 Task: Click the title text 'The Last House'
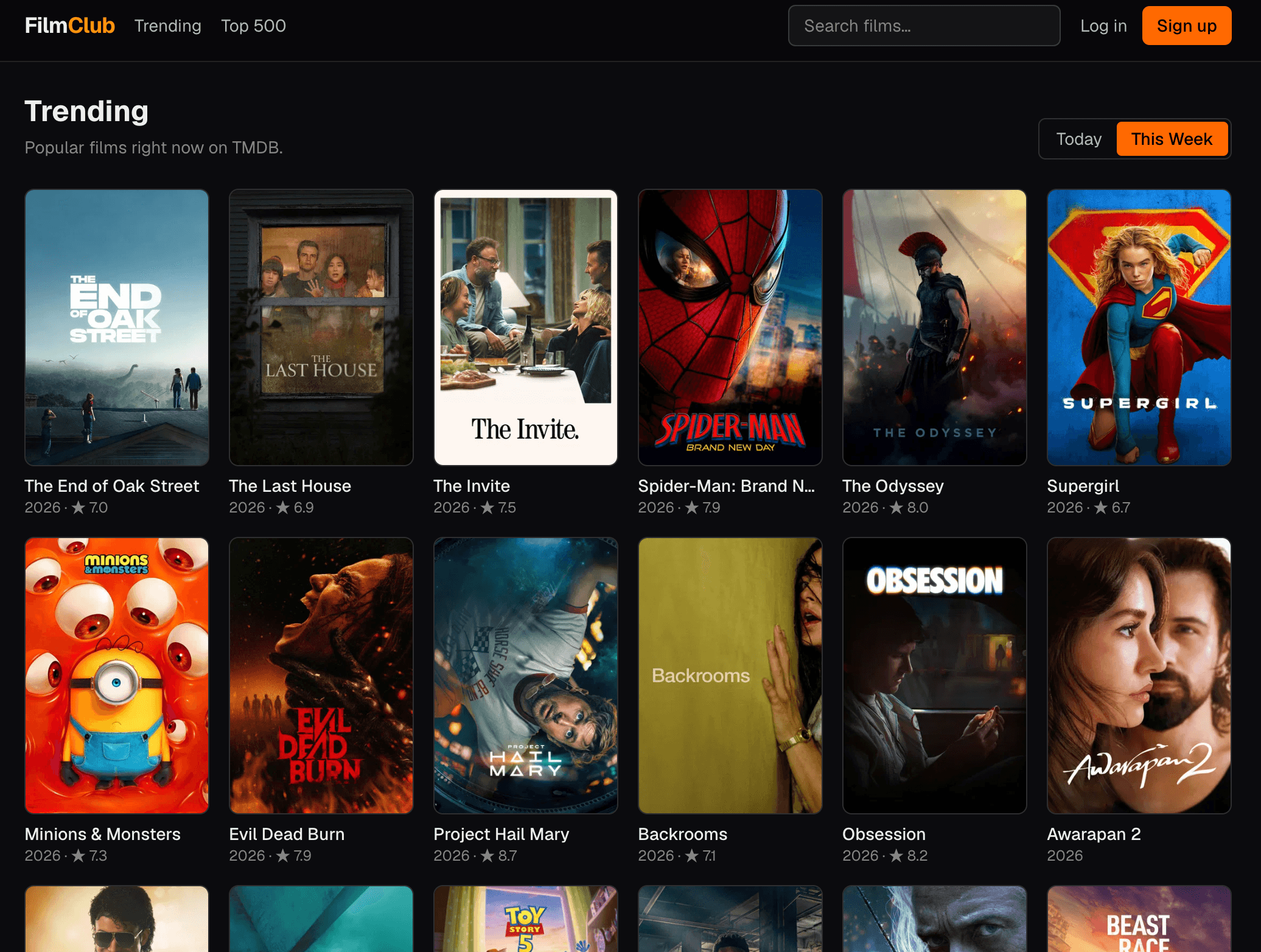click(290, 486)
